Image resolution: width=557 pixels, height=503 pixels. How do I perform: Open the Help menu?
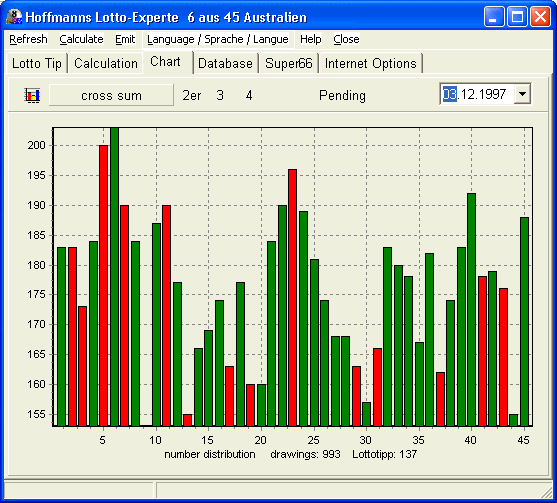310,39
